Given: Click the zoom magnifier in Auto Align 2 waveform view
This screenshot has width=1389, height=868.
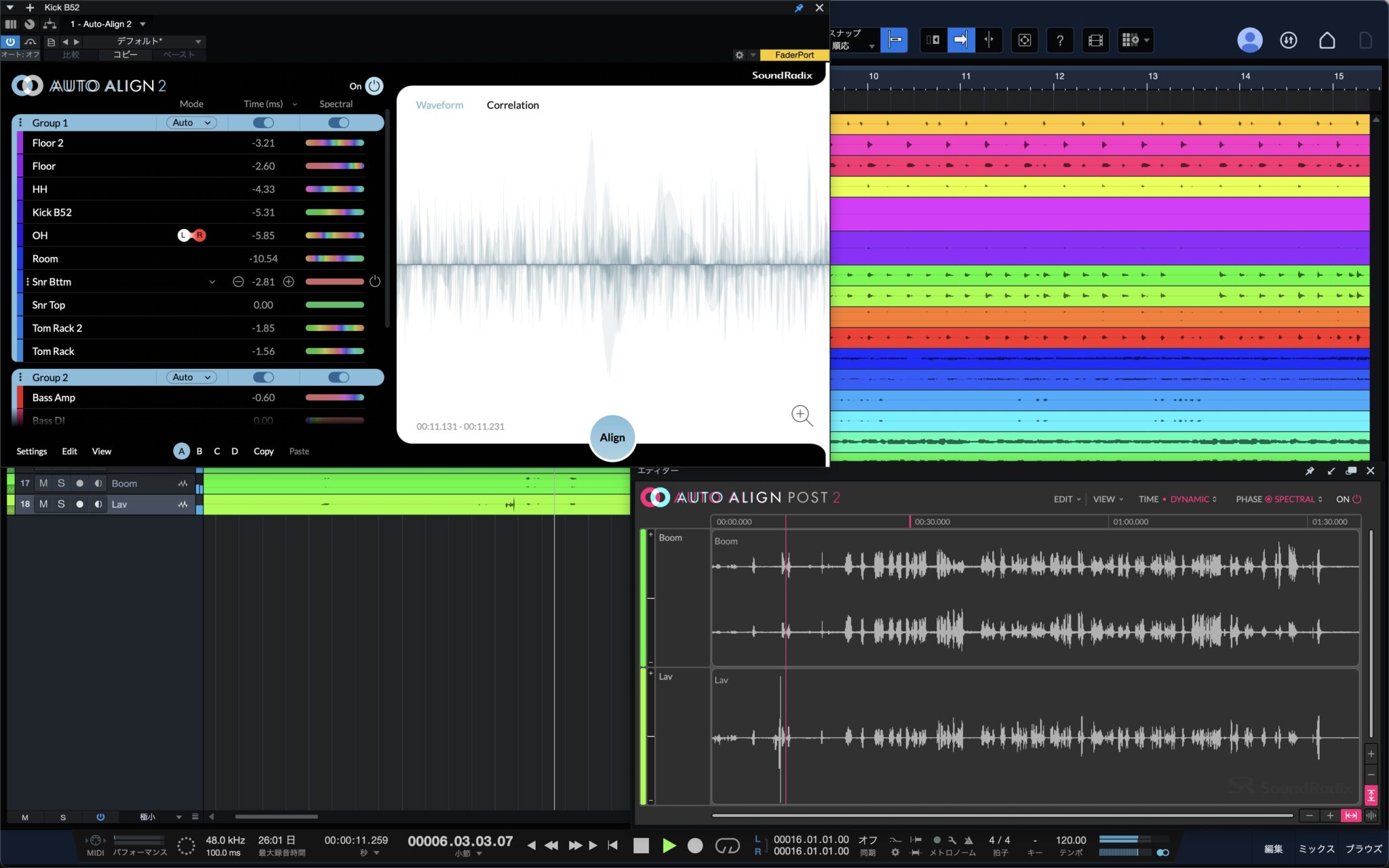Looking at the screenshot, I should [x=802, y=415].
